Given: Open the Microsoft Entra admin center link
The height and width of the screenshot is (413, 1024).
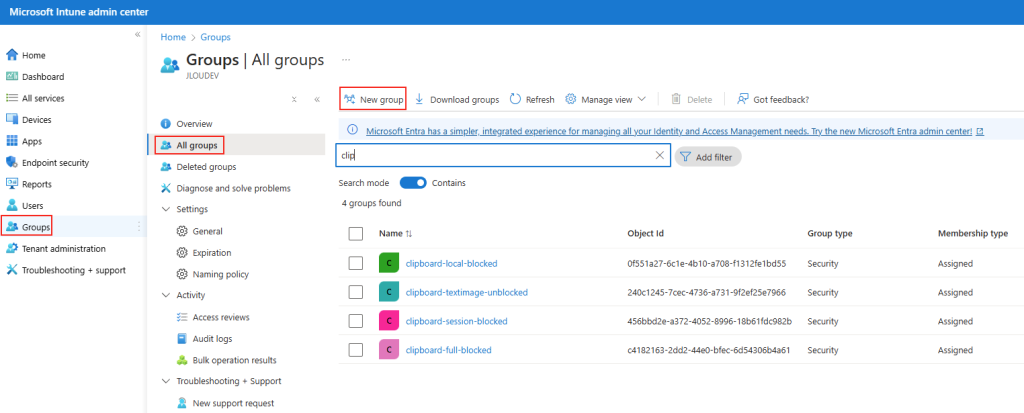Looking at the screenshot, I should pos(675,131).
